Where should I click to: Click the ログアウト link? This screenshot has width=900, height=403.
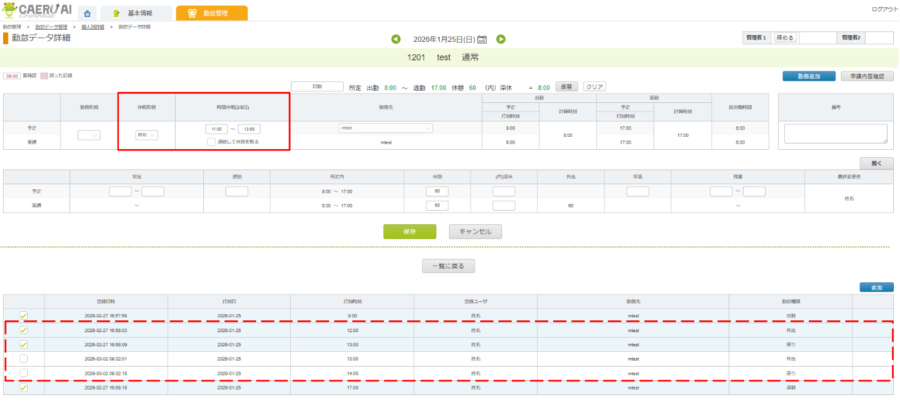point(884,8)
